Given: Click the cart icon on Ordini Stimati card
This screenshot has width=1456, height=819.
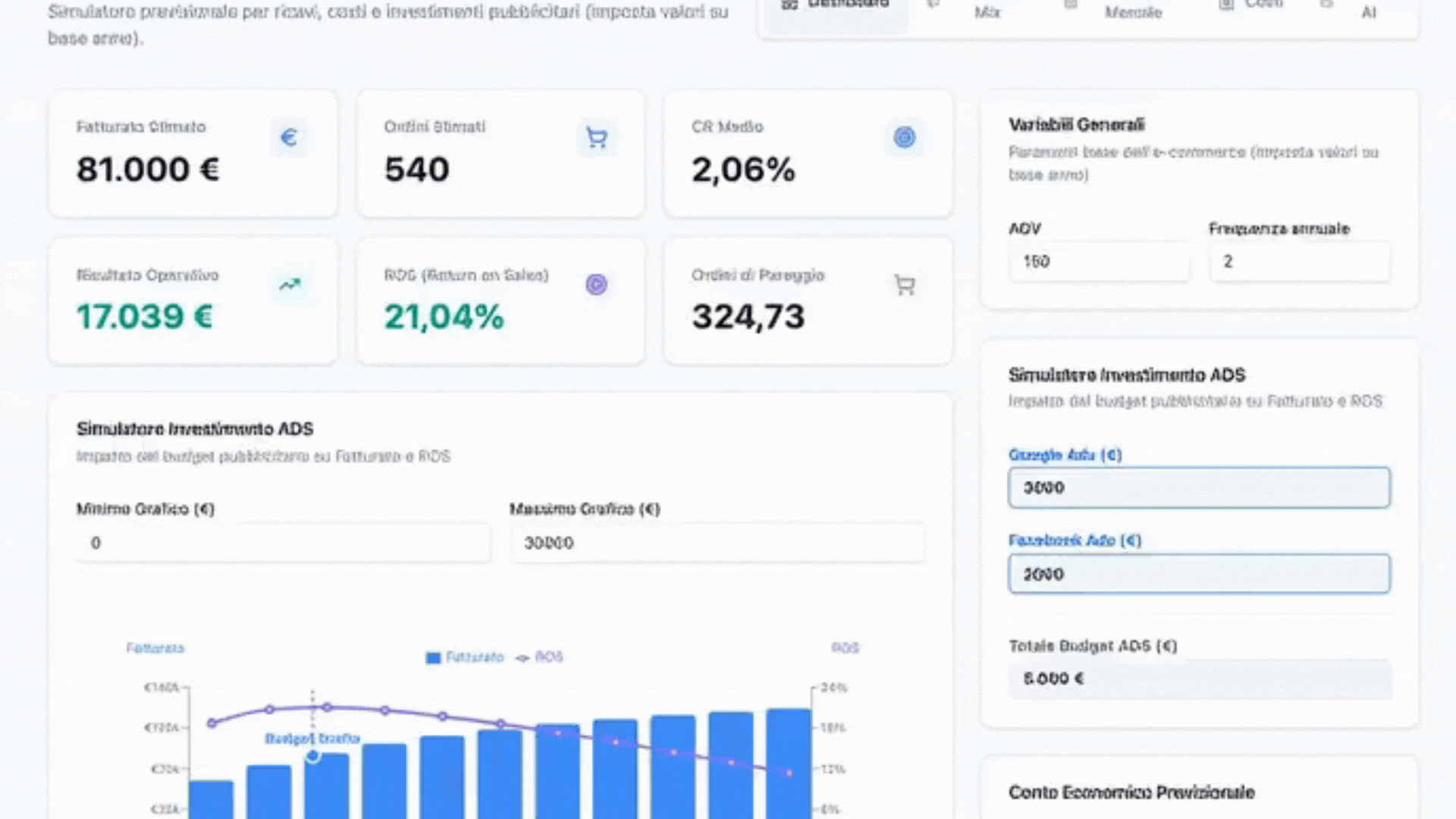Looking at the screenshot, I should tap(597, 138).
